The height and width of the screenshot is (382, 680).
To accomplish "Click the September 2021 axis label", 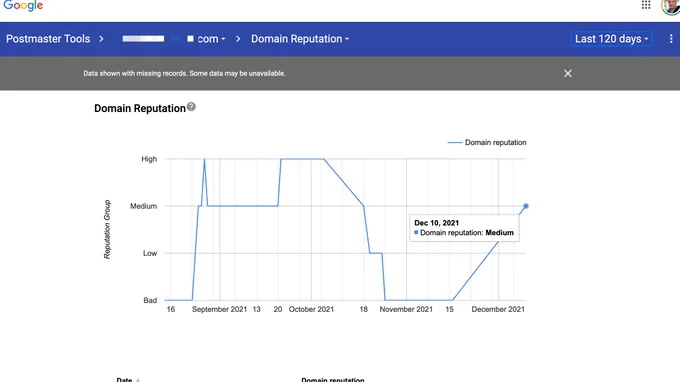I will coord(219,309).
